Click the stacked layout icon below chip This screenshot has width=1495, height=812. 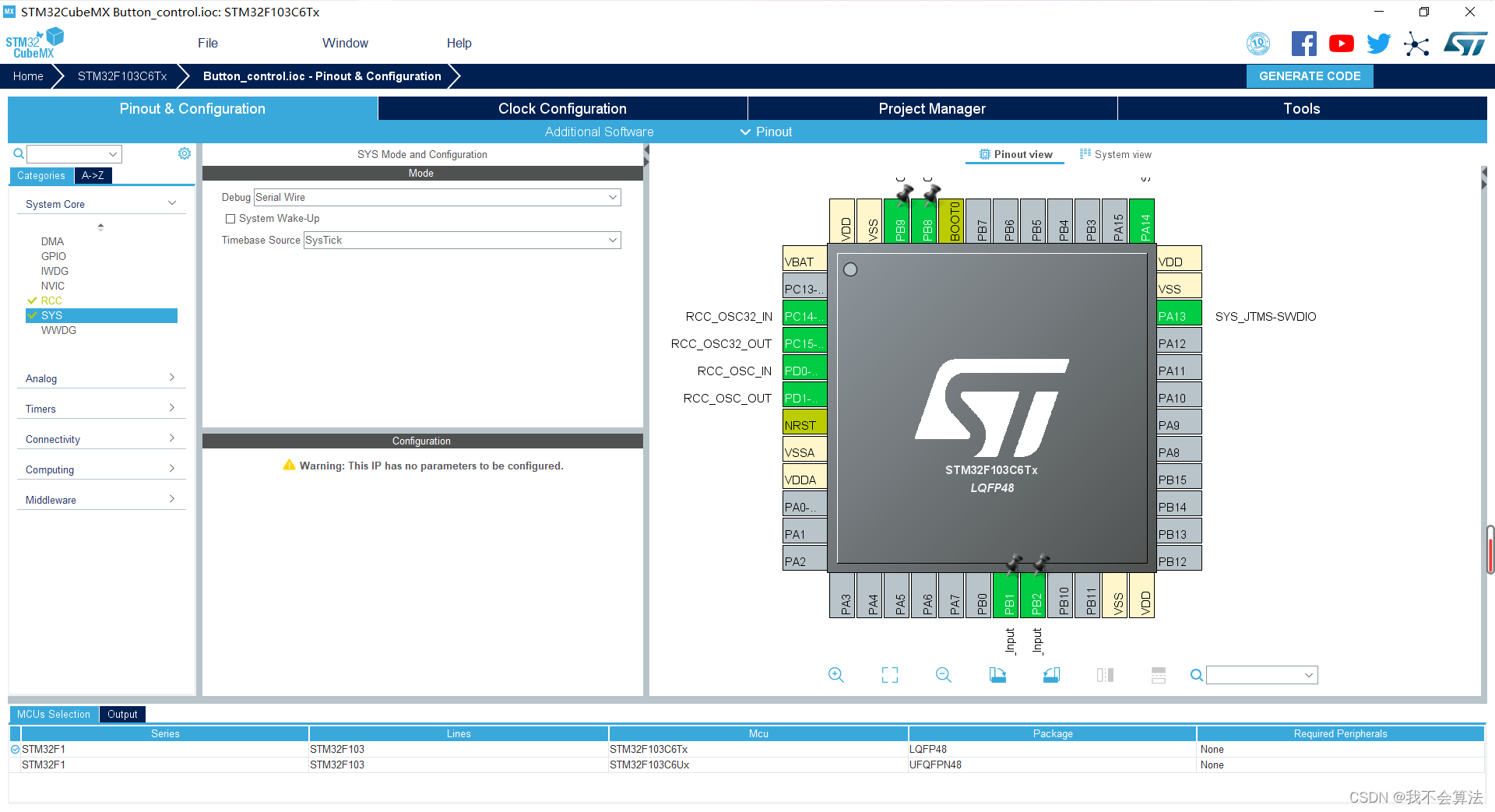pyautogui.click(x=1159, y=675)
